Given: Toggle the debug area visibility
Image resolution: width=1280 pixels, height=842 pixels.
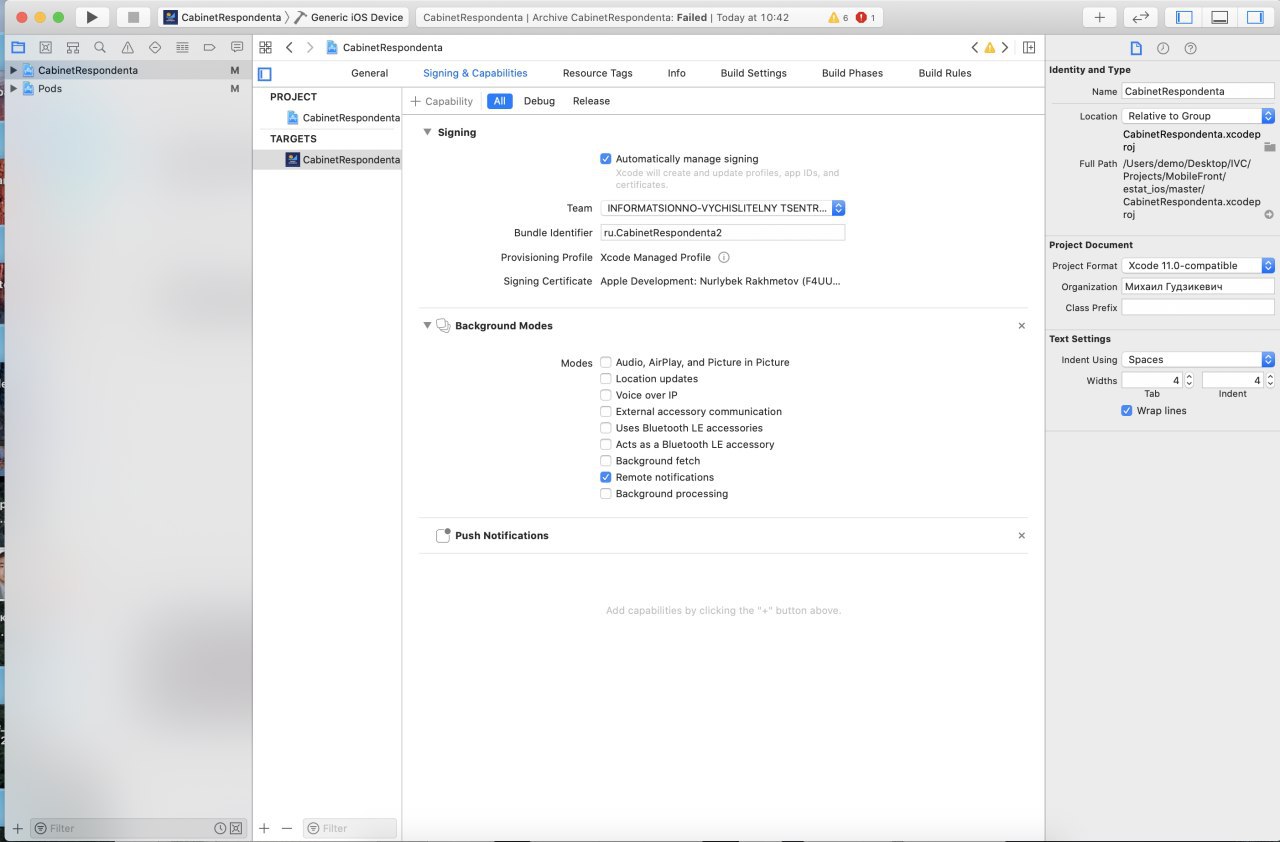Looking at the screenshot, I should (x=1219, y=17).
